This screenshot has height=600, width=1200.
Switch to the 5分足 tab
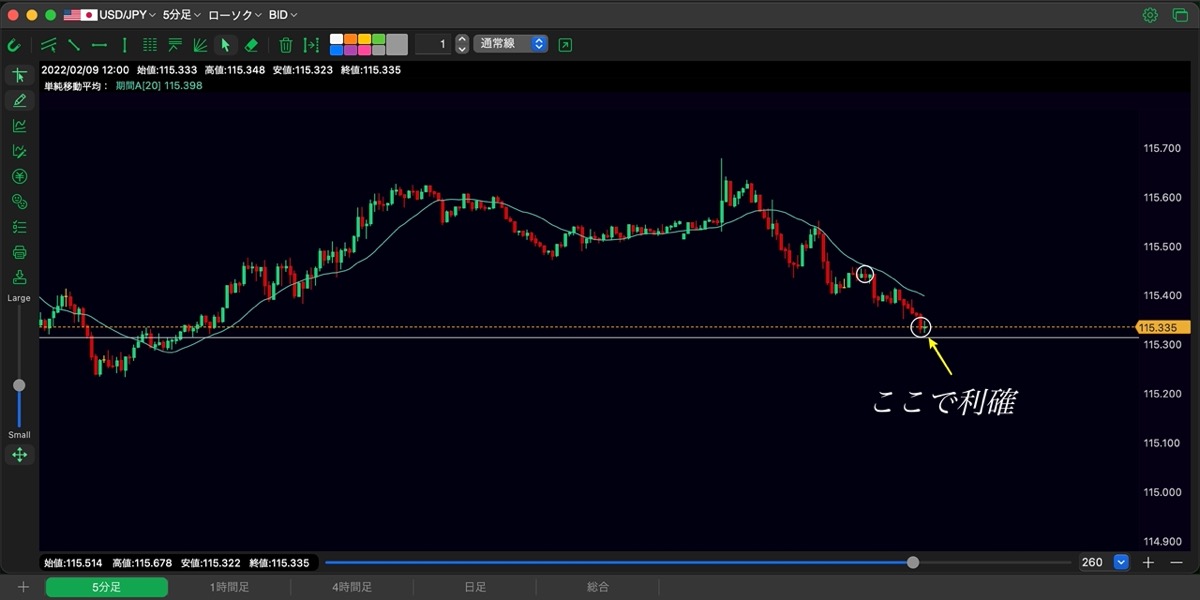pyautogui.click(x=106, y=587)
